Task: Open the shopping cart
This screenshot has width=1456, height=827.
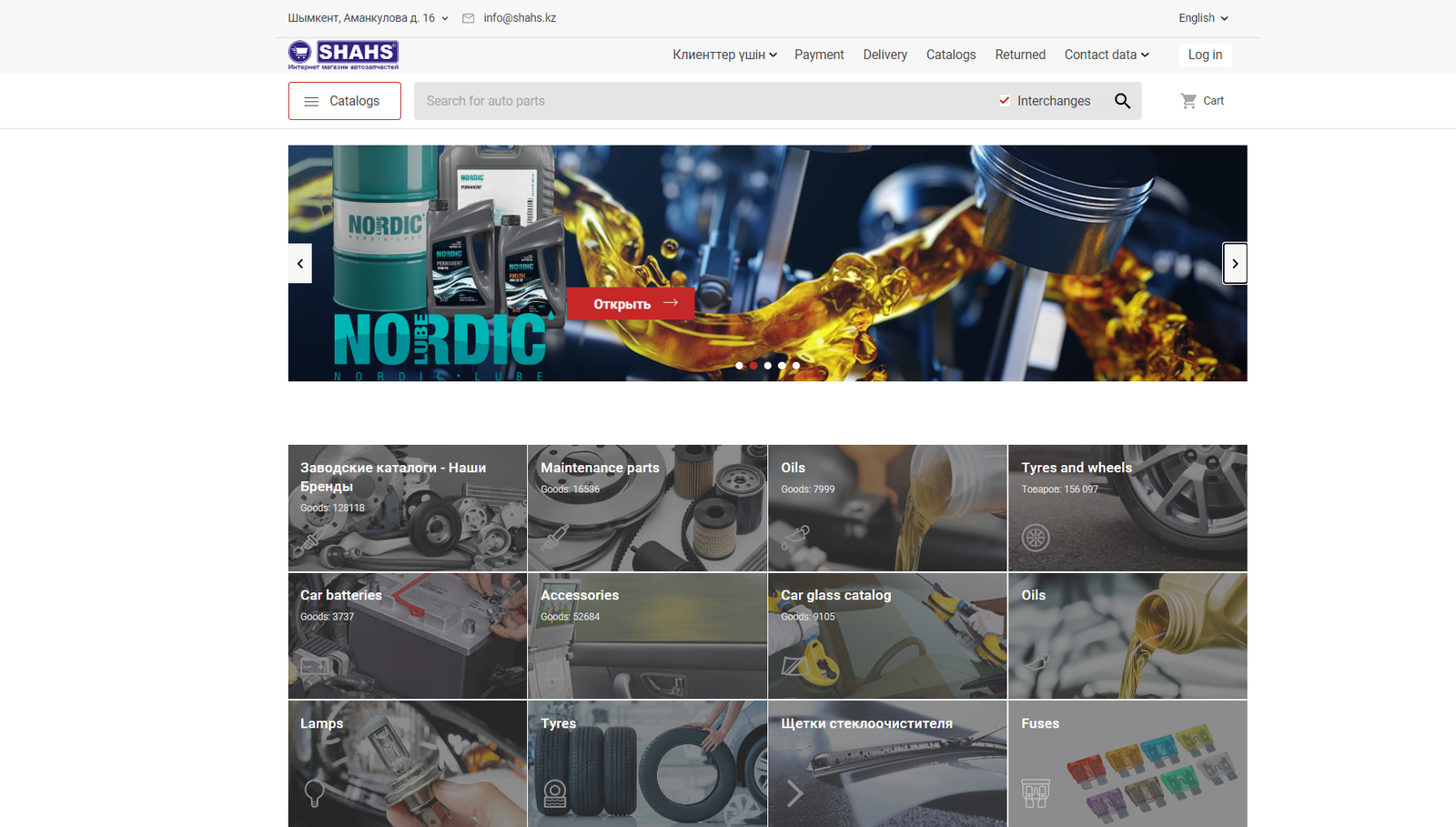Action: [x=1202, y=100]
